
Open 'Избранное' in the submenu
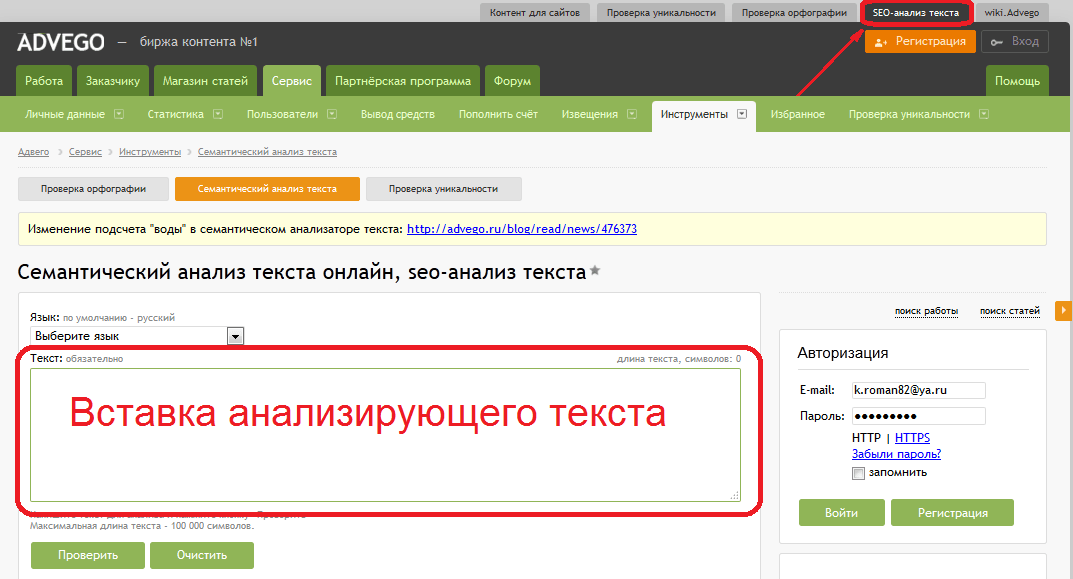tap(798, 114)
